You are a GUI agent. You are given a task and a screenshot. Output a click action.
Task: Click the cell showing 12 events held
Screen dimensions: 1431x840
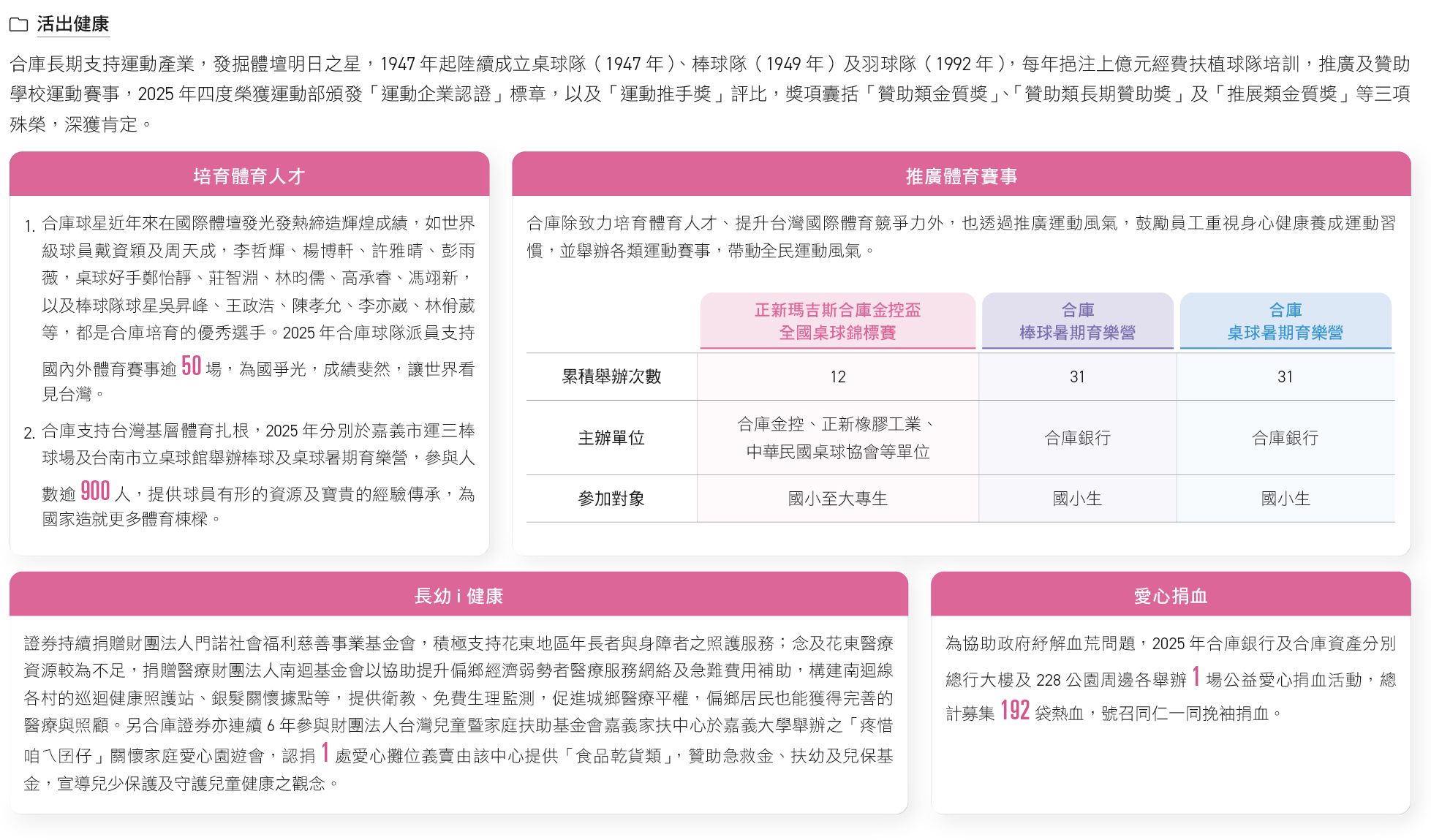pos(837,377)
